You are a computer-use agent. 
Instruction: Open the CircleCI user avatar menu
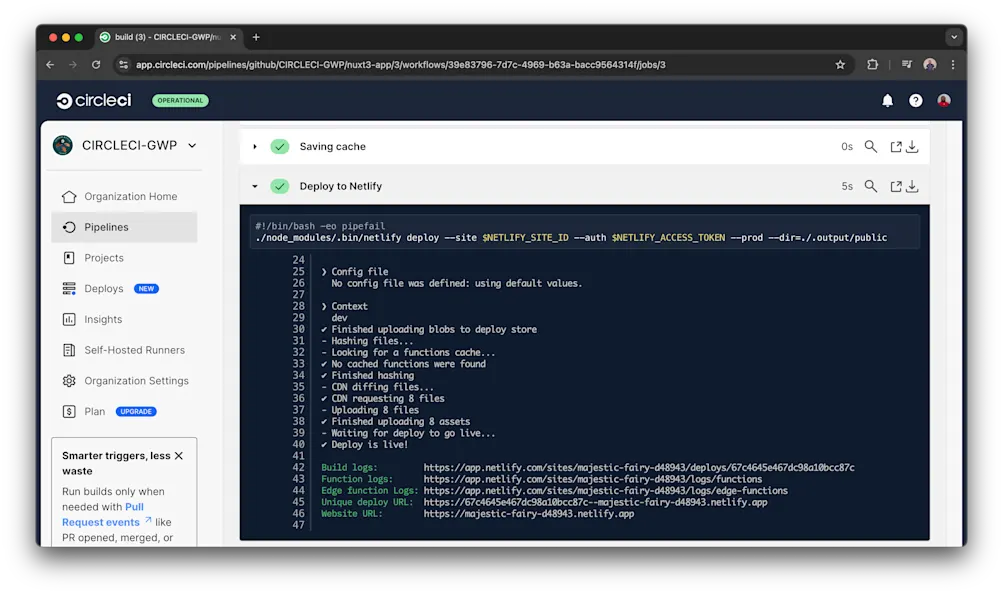(944, 100)
